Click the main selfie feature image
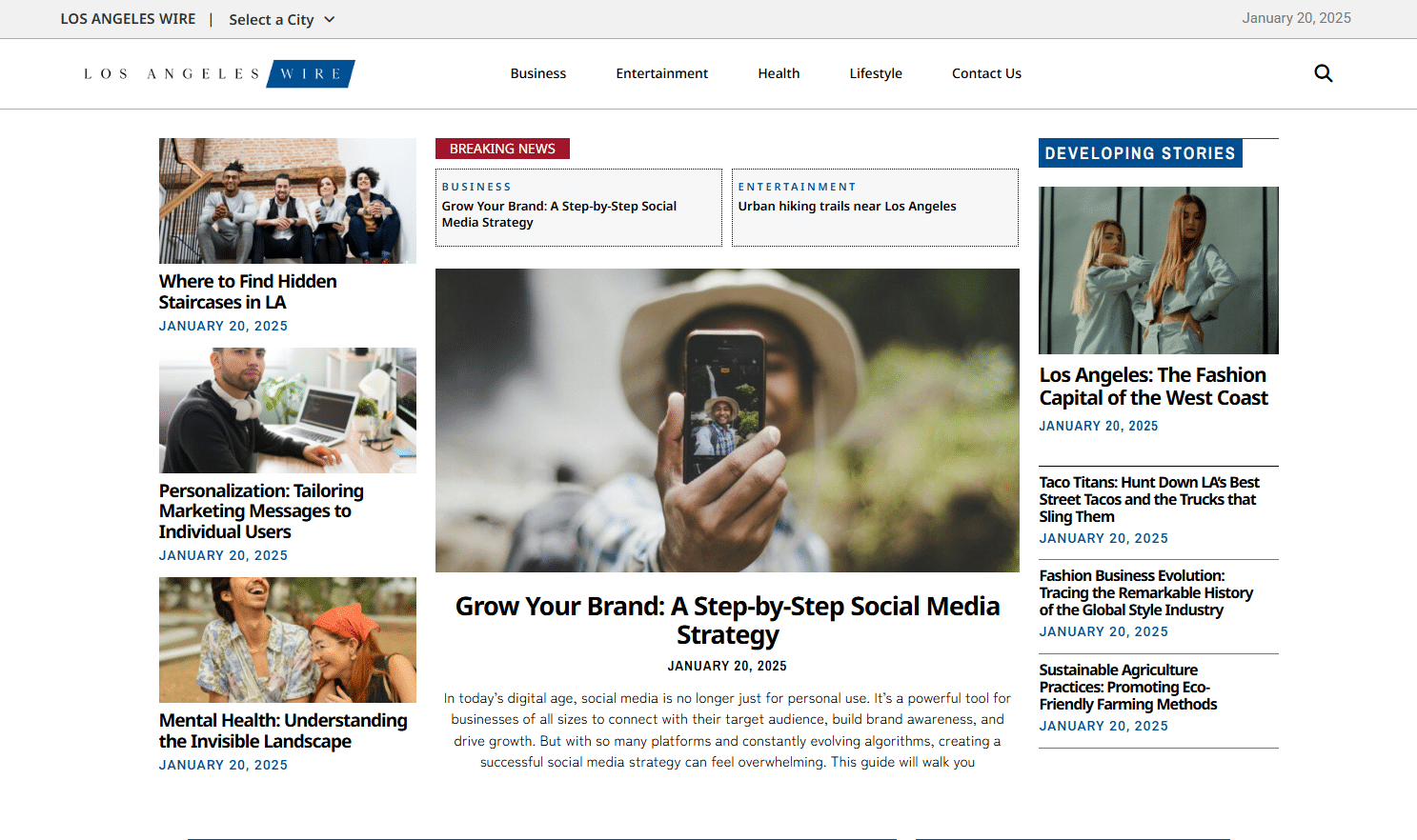This screenshot has height=840, width=1417. (727, 420)
